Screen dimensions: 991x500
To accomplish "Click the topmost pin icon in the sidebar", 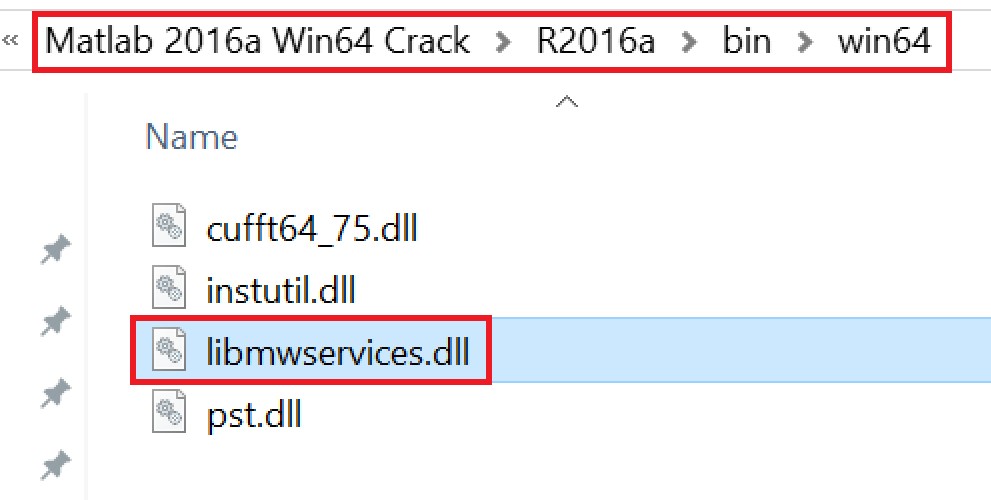I will click(55, 250).
